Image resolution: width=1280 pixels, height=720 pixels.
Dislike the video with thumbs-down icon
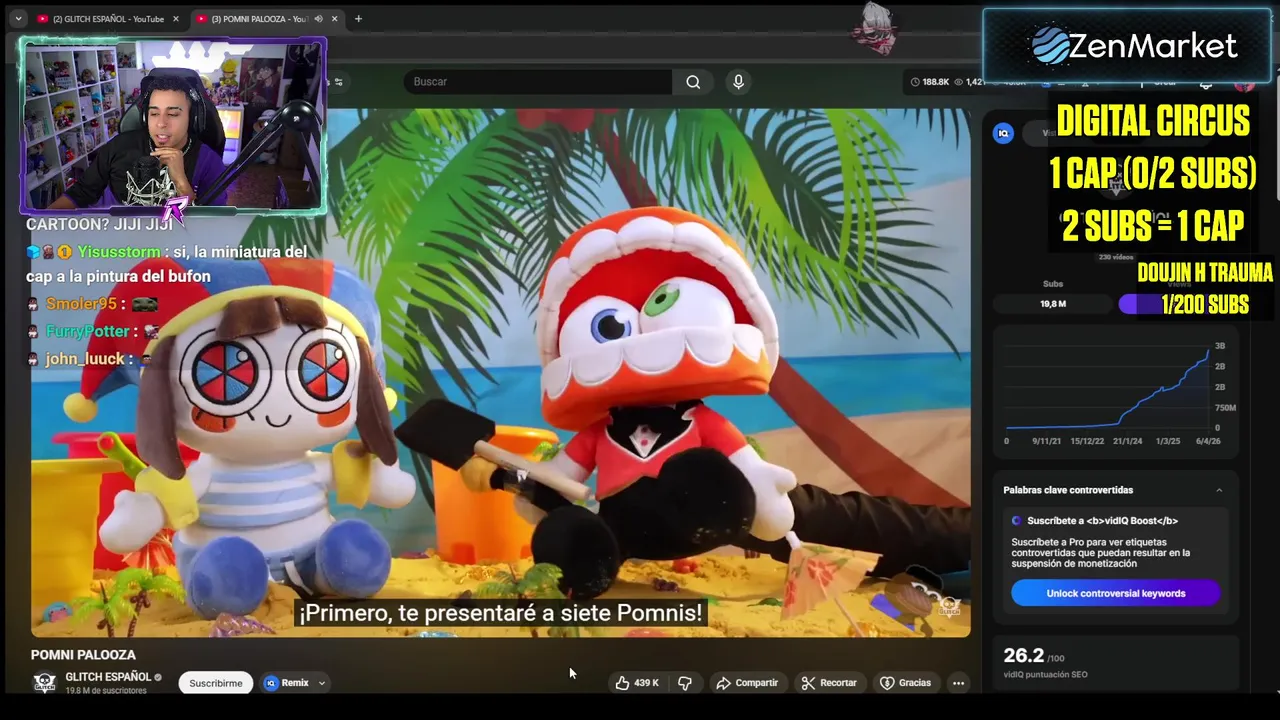click(685, 683)
